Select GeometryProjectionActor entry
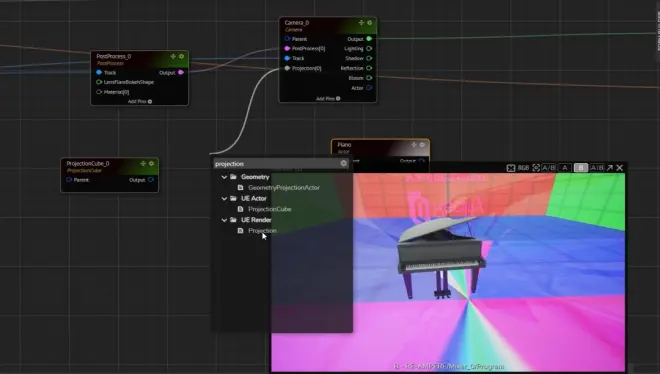This screenshot has width=660, height=374. (284, 188)
